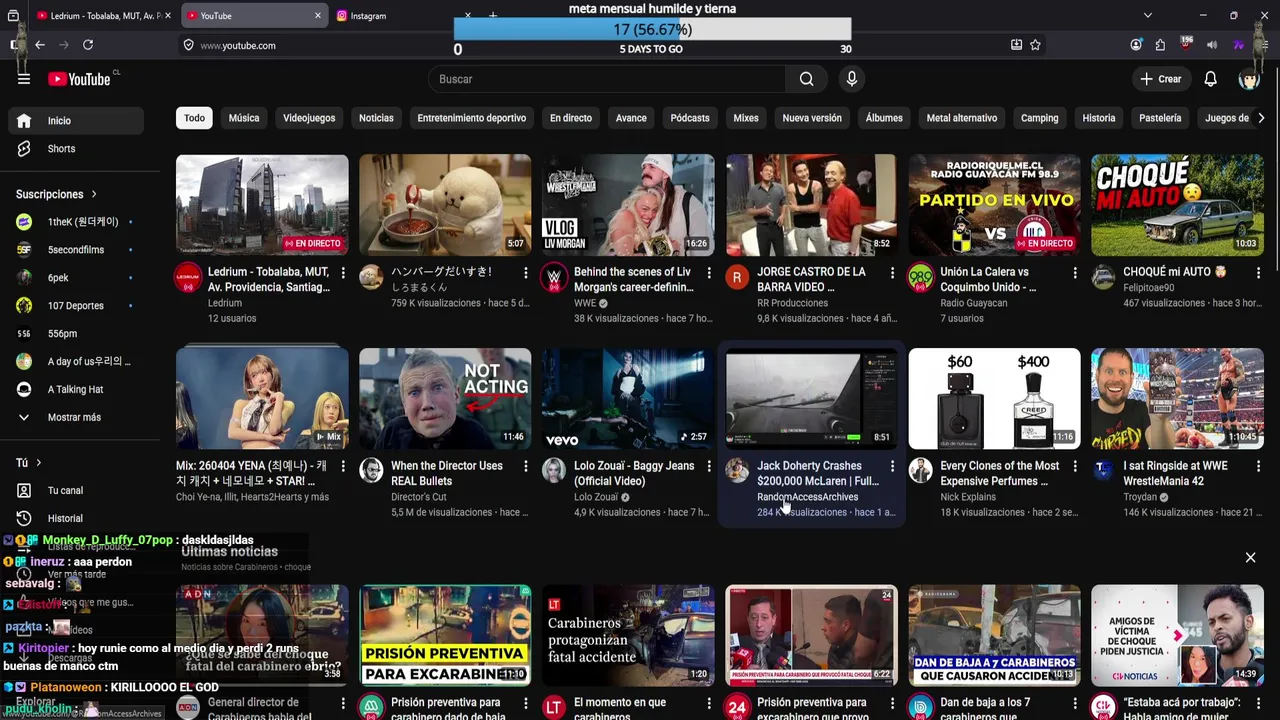Open the browser extensions puzzle icon

tap(1160, 45)
